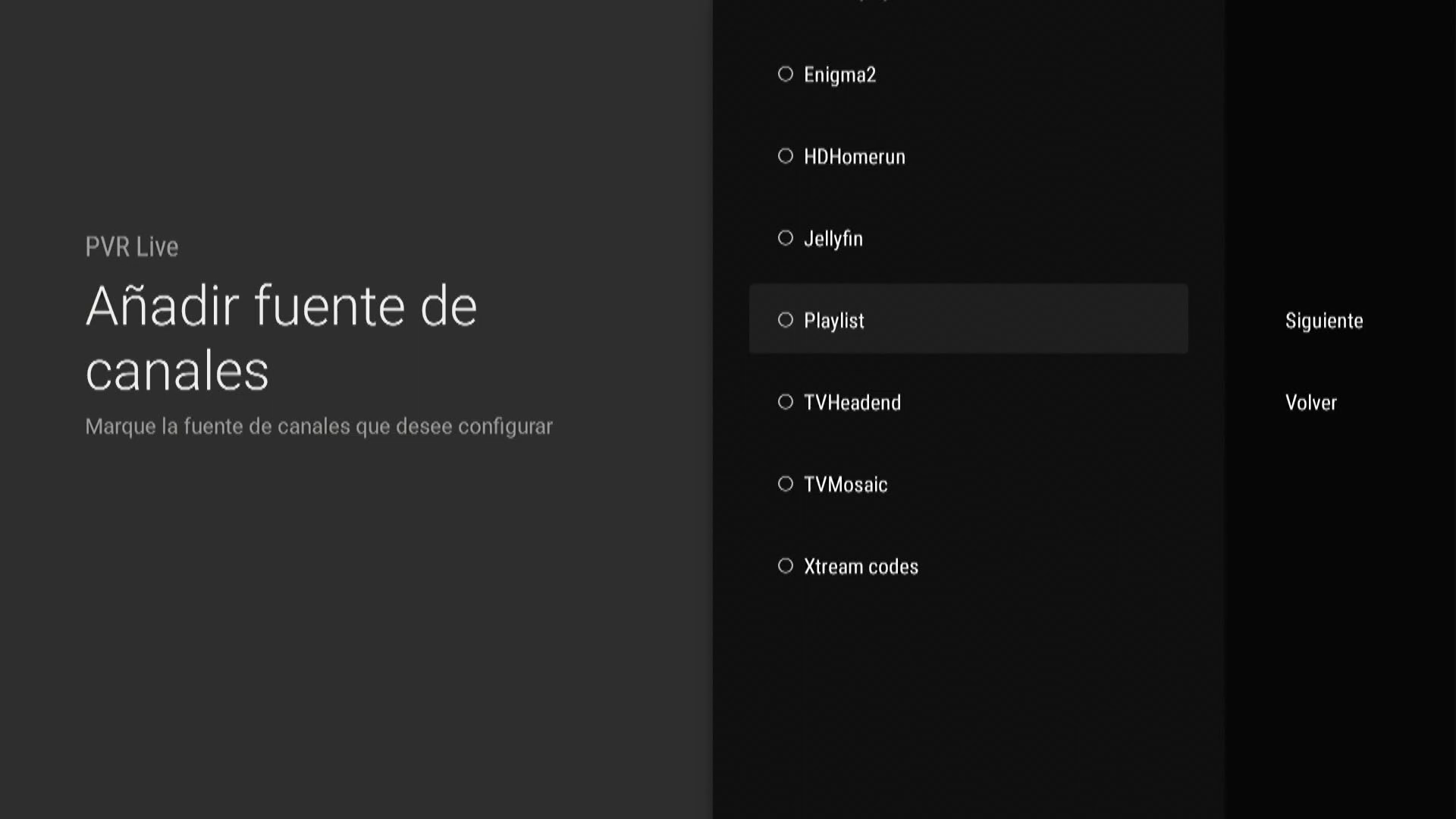Viewport: 1456px width, 819px height.
Task: Select the Xtream codes radio button circle
Action: pyautogui.click(x=786, y=566)
